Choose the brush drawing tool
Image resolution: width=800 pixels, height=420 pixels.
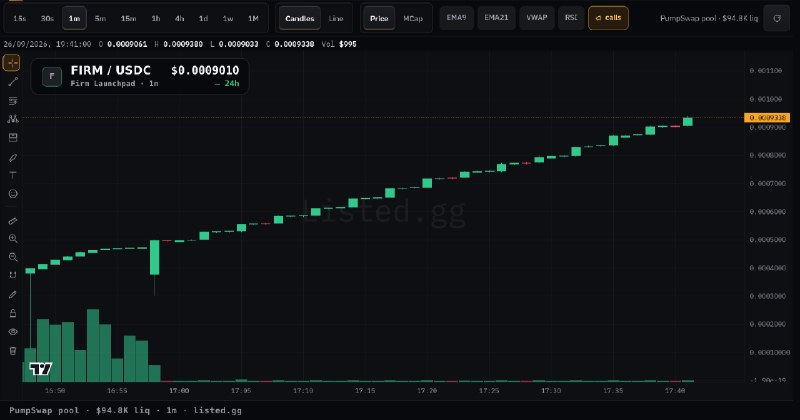pos(13,157)
